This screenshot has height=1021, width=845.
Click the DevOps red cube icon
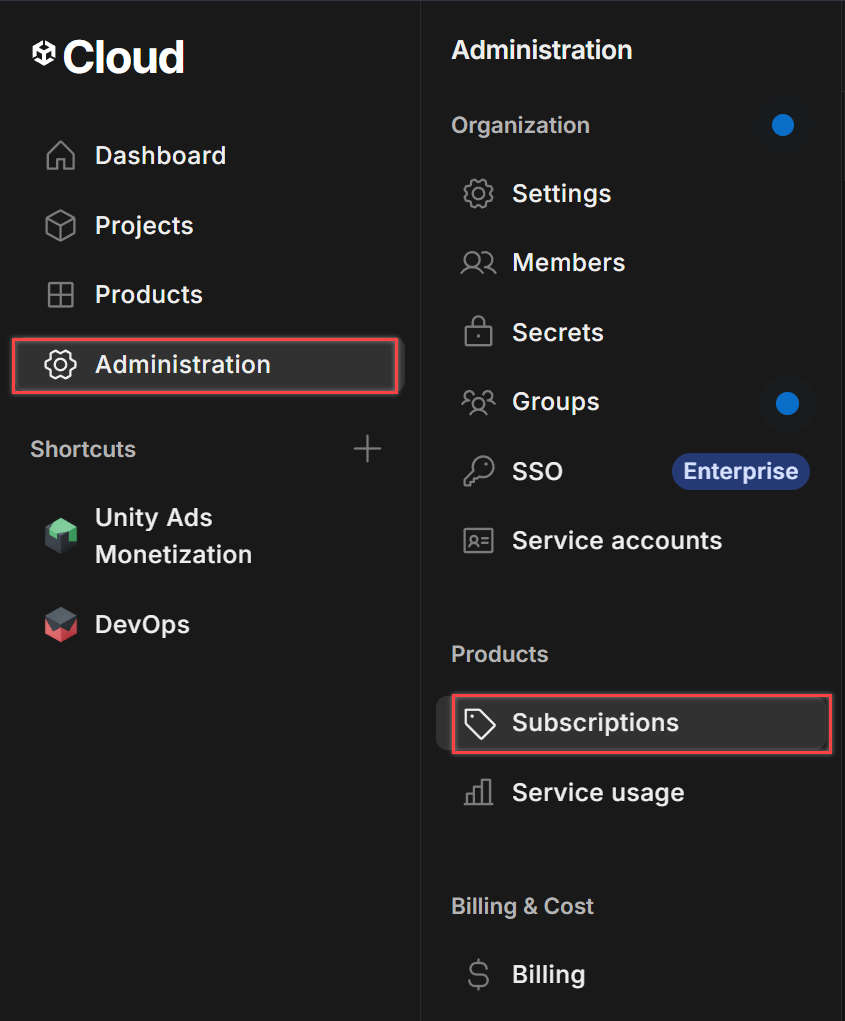[61, 624]
